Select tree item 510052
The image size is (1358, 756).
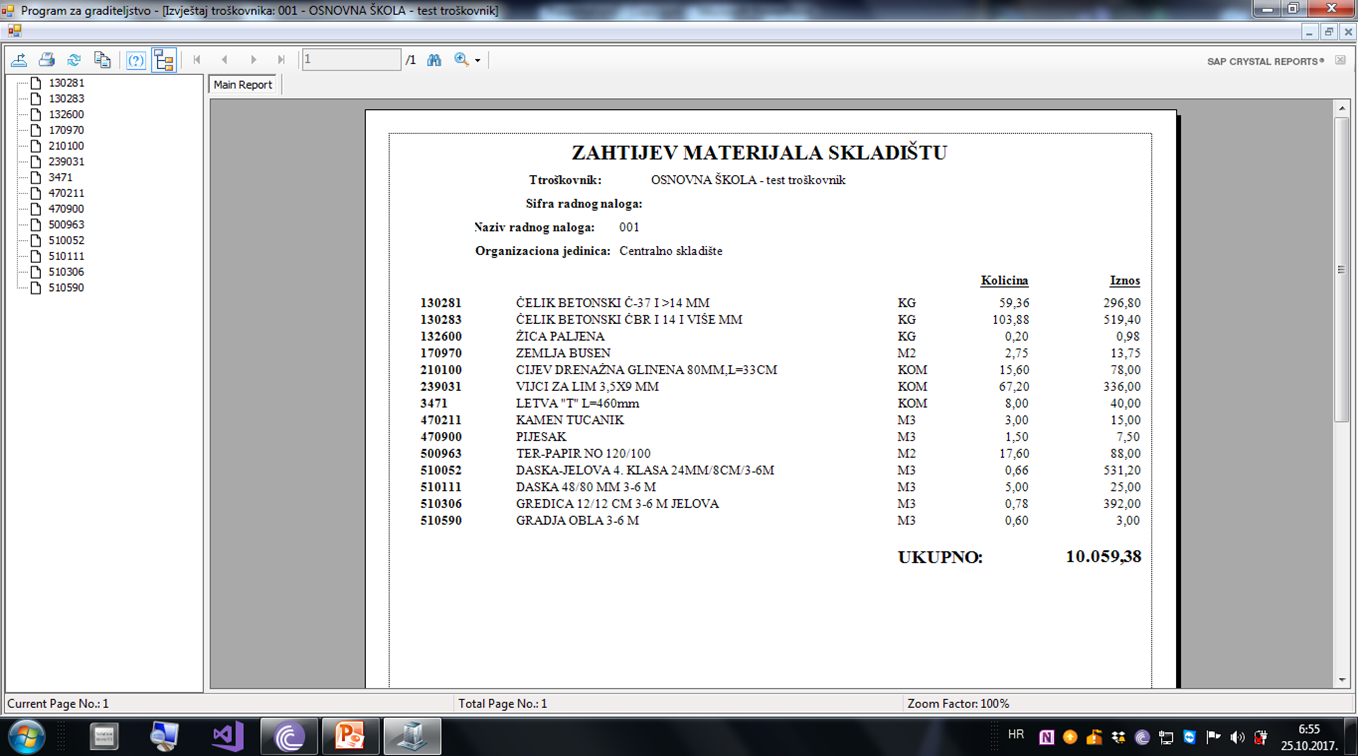[66, 240]
